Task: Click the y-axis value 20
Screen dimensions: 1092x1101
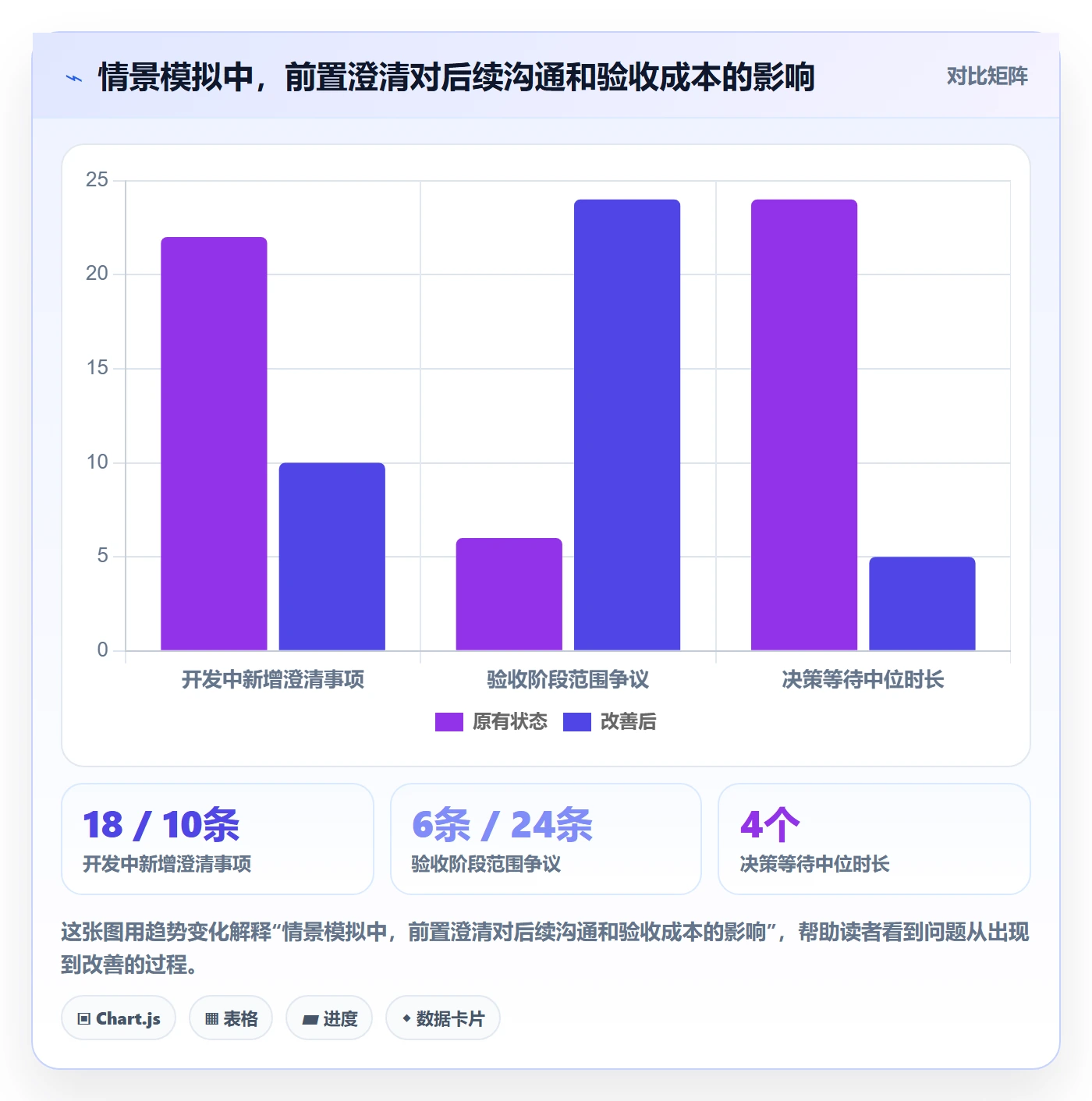Action: coord(97,274)
